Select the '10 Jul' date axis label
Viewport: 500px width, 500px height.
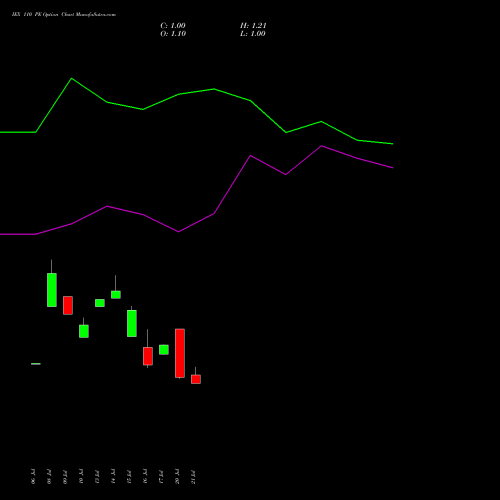click(x=81, y=477)
